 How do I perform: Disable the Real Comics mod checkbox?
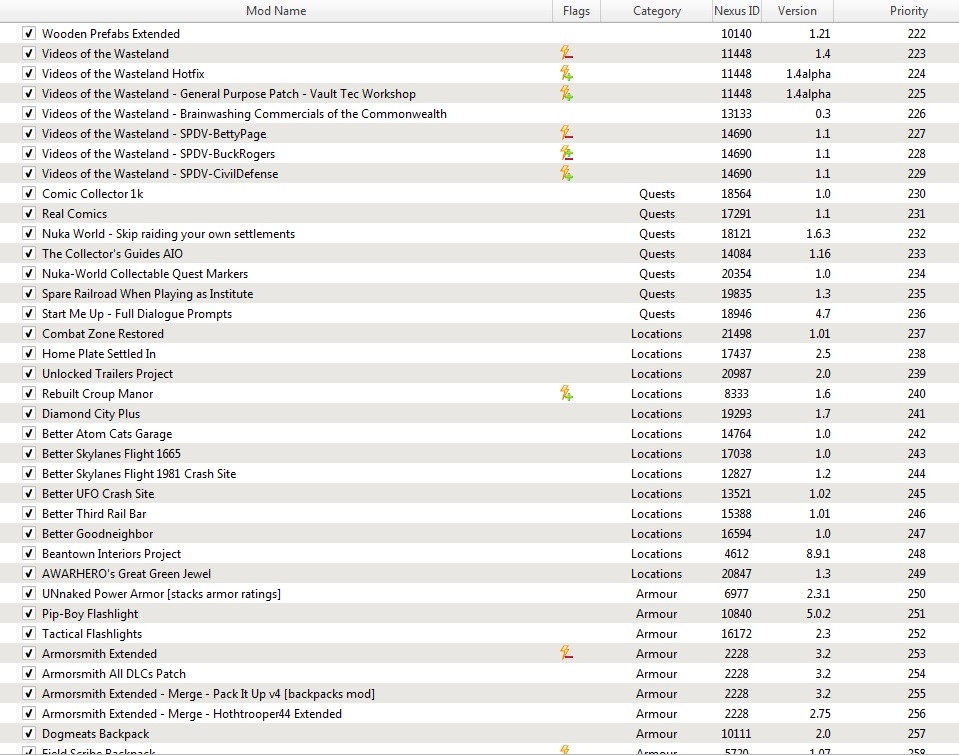29,214
